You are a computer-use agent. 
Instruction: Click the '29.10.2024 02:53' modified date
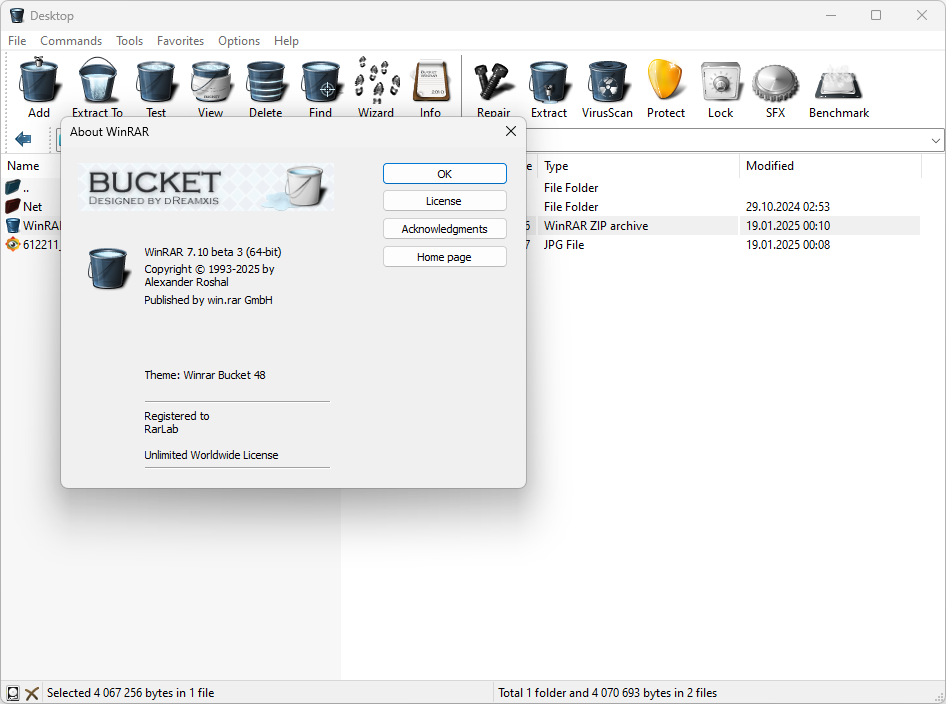coord(787,206)
